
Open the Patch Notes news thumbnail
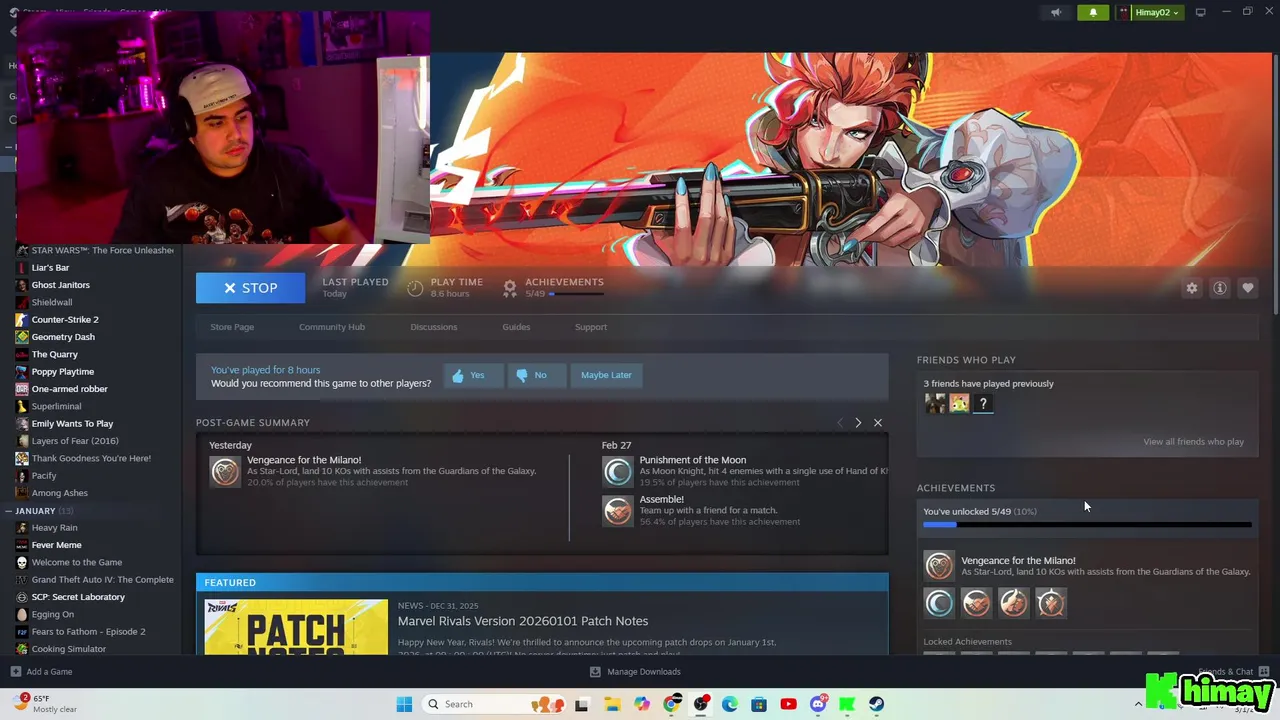(x=296, y=627)
